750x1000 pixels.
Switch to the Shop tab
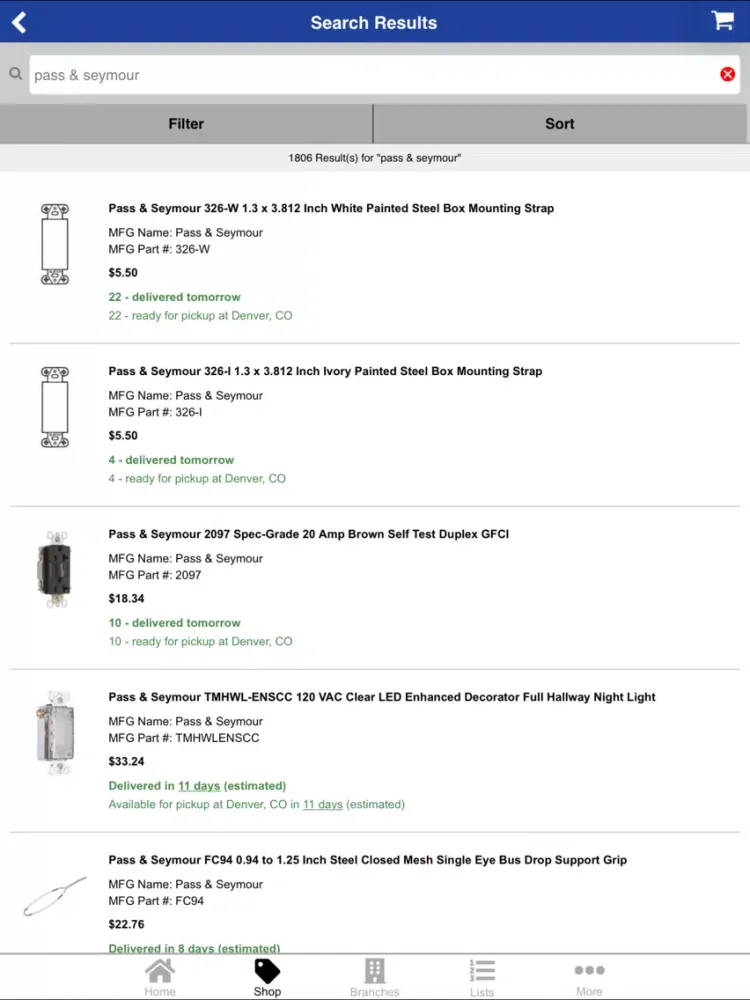pyautogui.click(x=267, y=977)
